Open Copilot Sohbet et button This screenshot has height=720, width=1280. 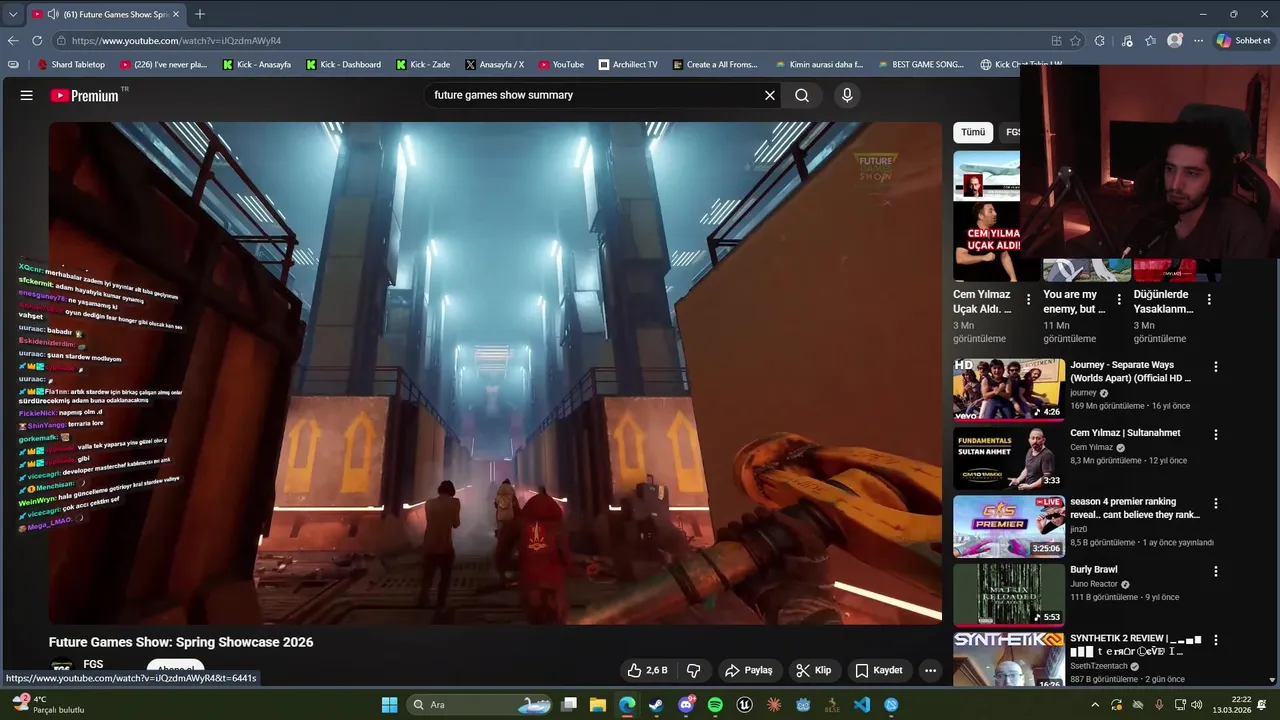coord(1243,41)
